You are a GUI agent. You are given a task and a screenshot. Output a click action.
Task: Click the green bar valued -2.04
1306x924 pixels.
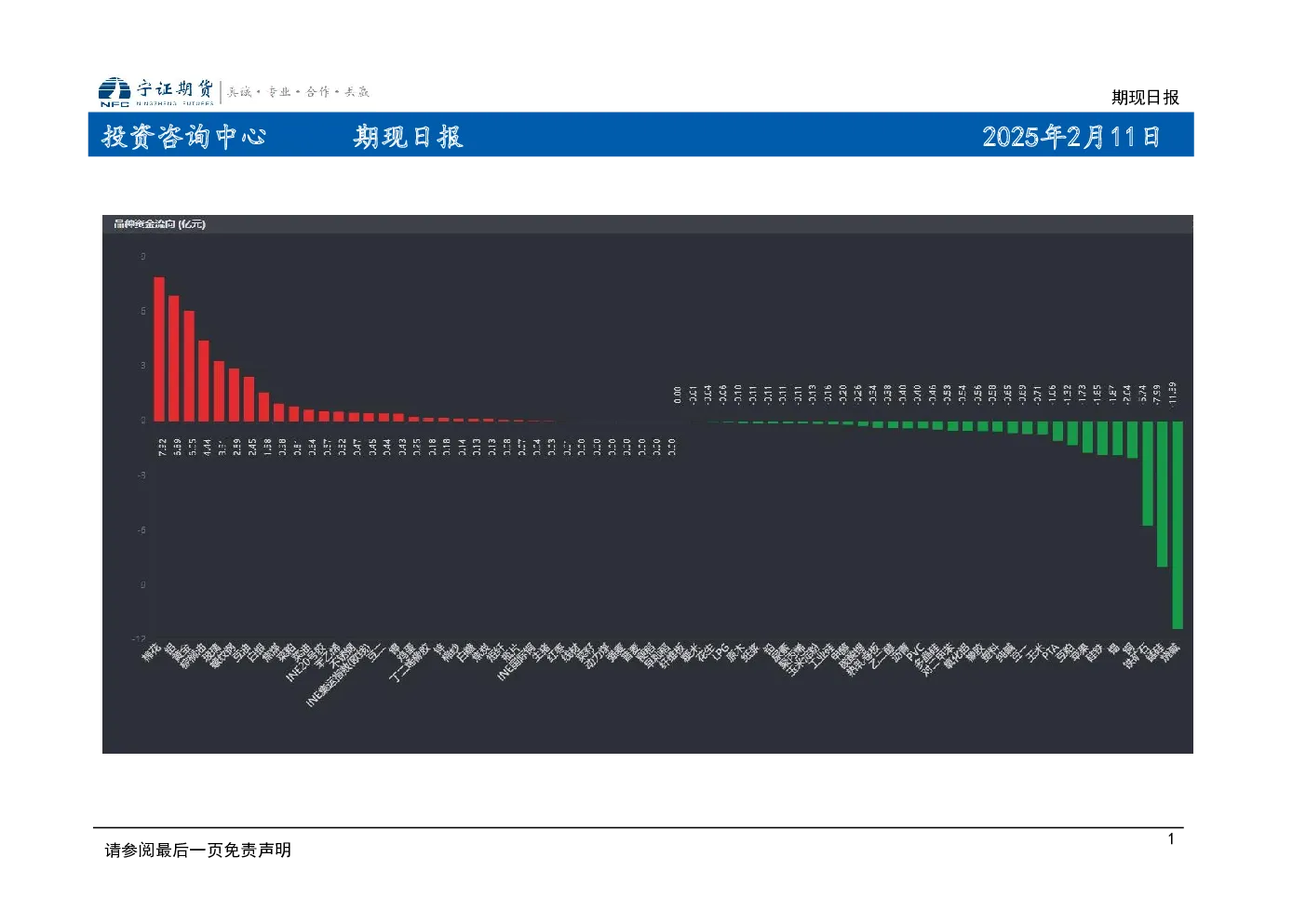pos(1132,440)
